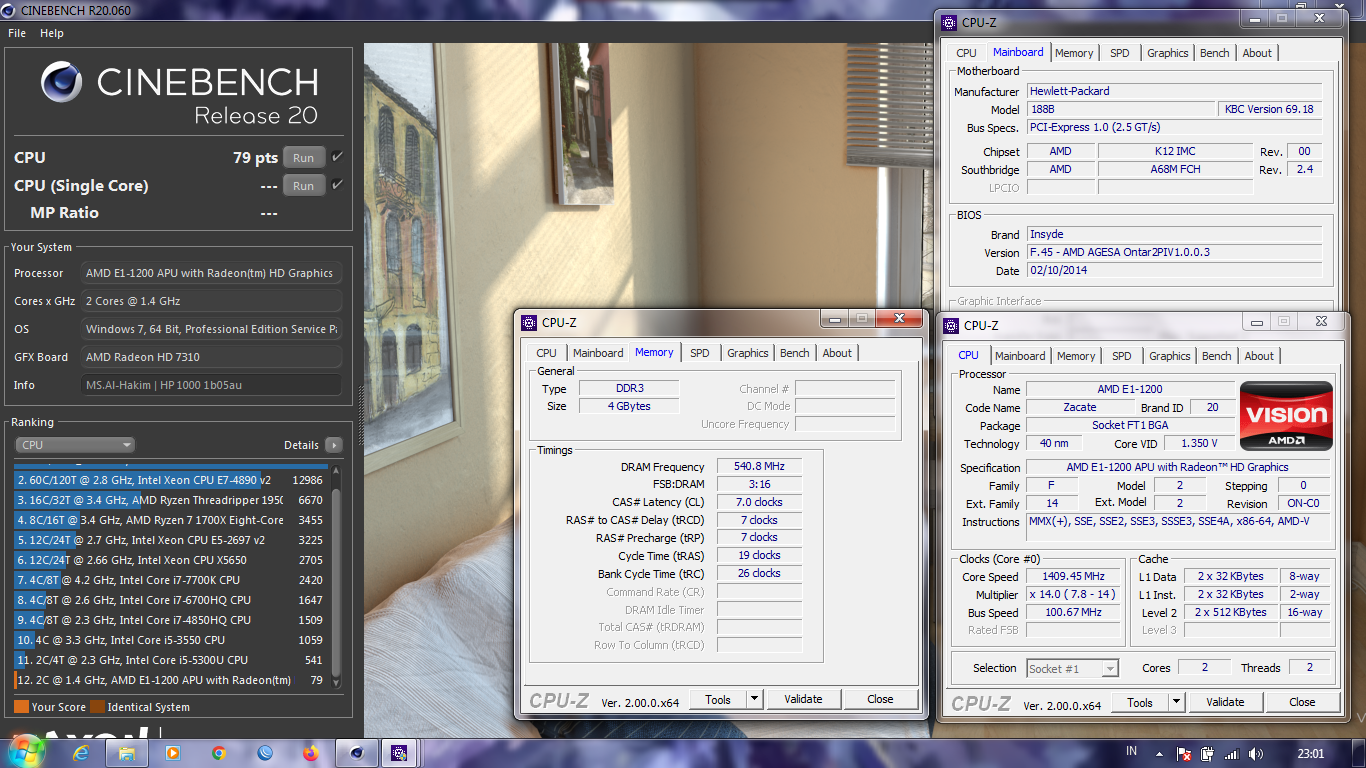
Task: Open the network signal tray icon
Action: [x=1231, y=753]
